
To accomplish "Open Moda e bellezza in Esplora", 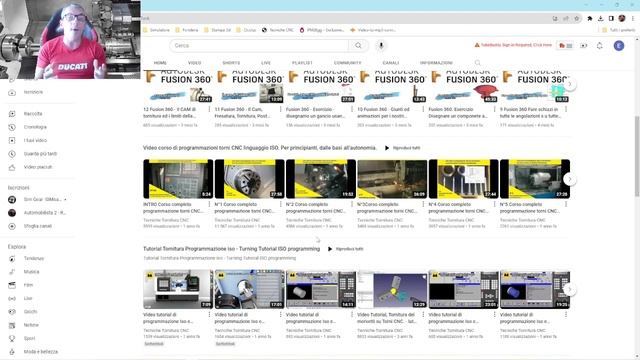I will (x=40, y=351).
